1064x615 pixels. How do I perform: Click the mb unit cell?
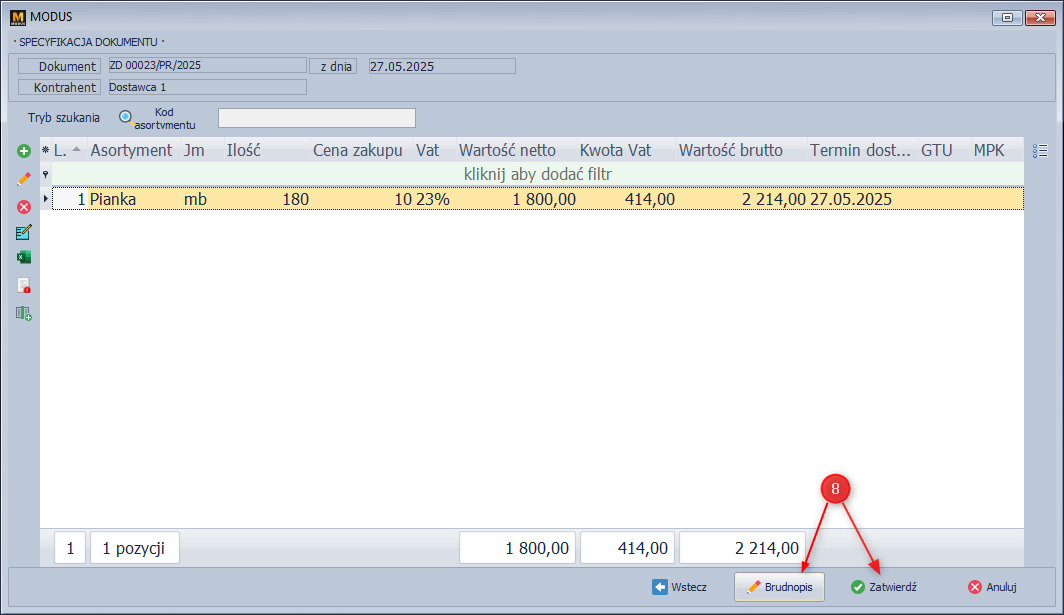[203, 199]
